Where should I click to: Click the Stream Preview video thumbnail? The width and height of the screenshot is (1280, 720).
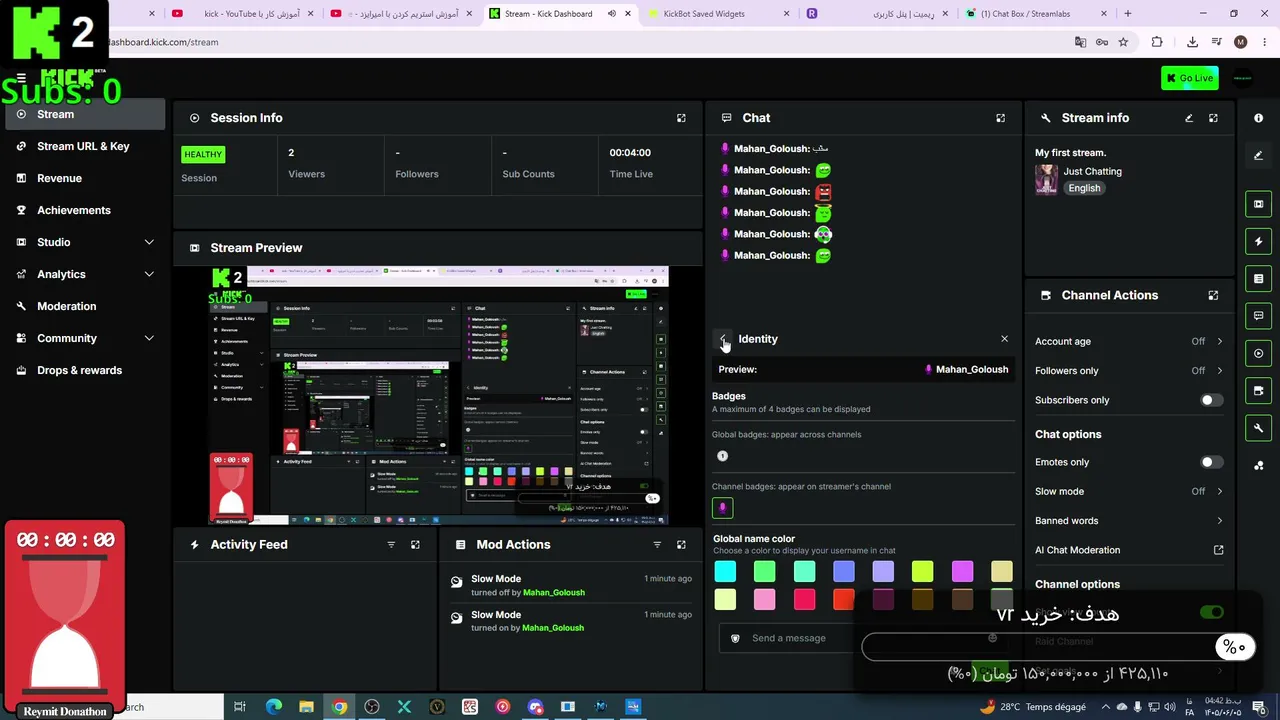tap(438, 395)
